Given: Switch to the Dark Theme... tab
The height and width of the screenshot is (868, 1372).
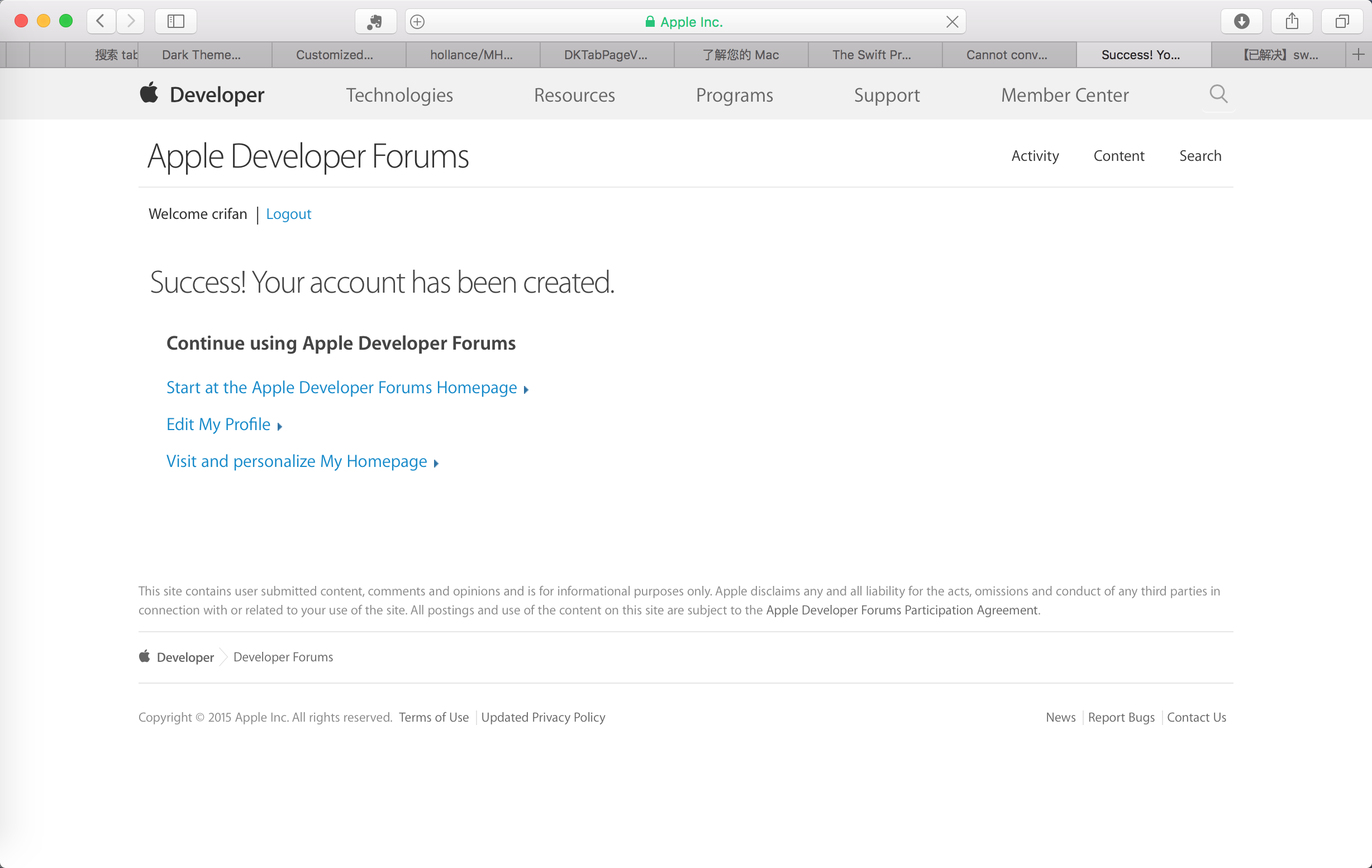Looking at the screenshot, I should point(201,55).
